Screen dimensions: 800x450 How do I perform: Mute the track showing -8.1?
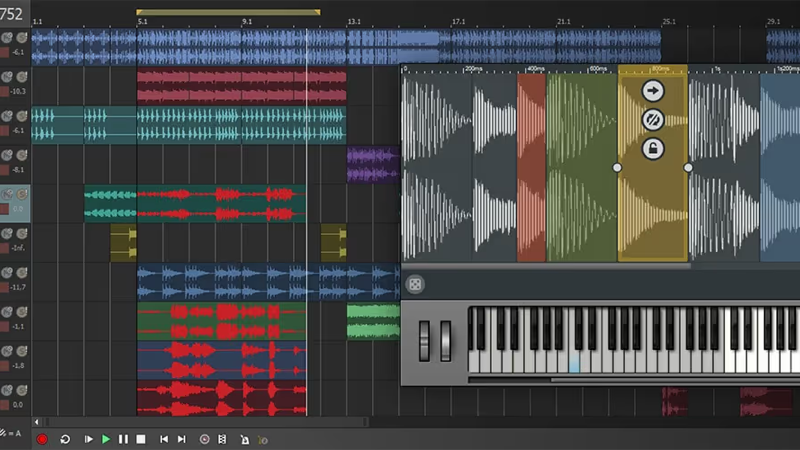pyautogui.click(x=7, y=155)
